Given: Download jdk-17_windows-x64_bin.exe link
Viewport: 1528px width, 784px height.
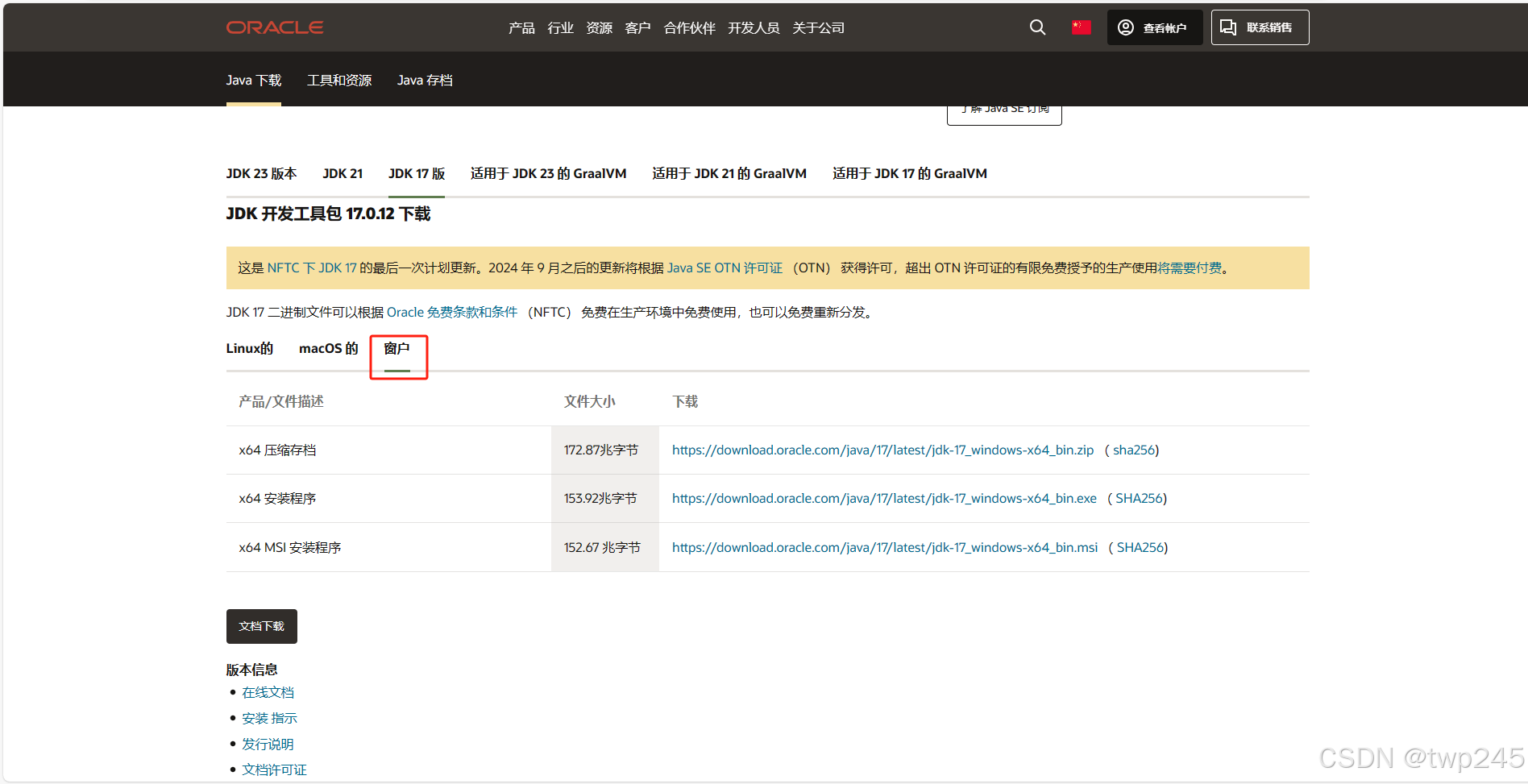Looking at the screenshot, I should click(x=884, y=498).
